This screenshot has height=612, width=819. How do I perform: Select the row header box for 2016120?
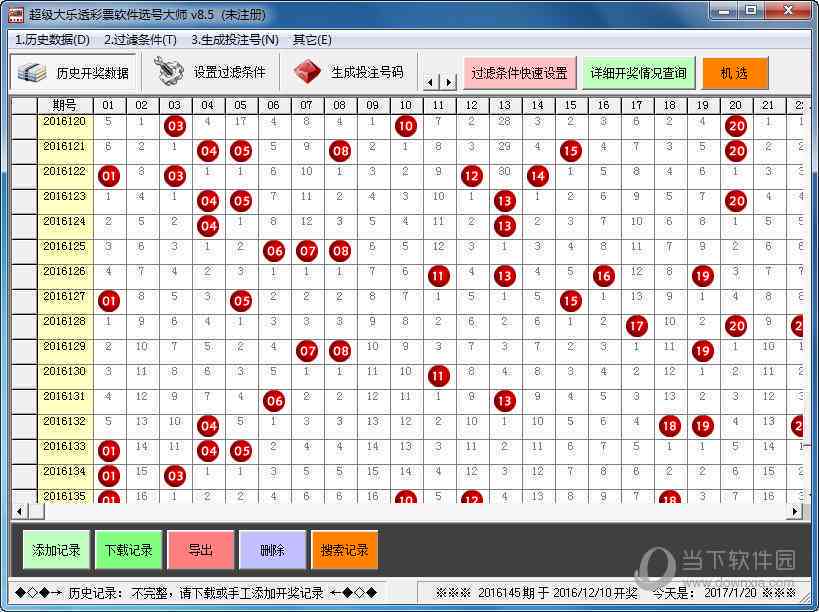pos(24,126)
